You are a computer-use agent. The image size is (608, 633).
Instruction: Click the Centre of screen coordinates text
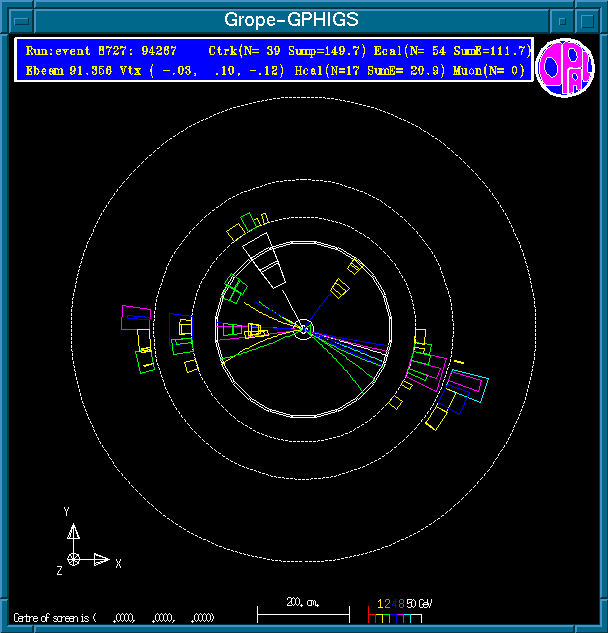115,617
